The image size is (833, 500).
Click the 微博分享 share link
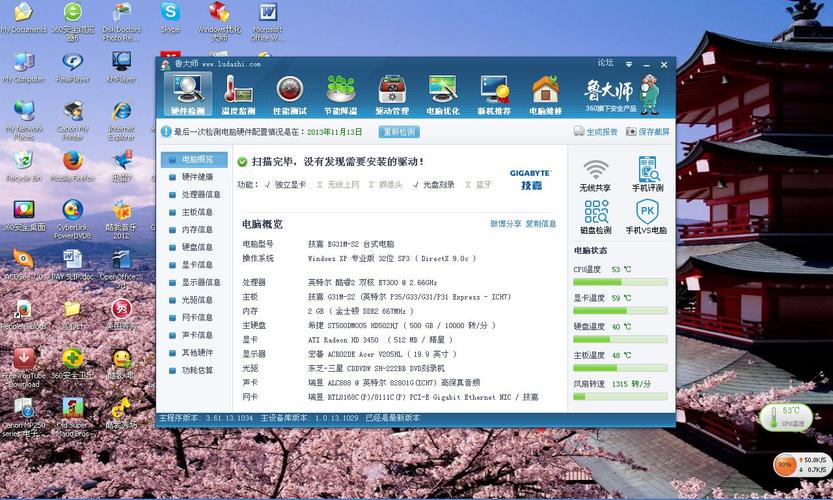click(x=506, y=224)
